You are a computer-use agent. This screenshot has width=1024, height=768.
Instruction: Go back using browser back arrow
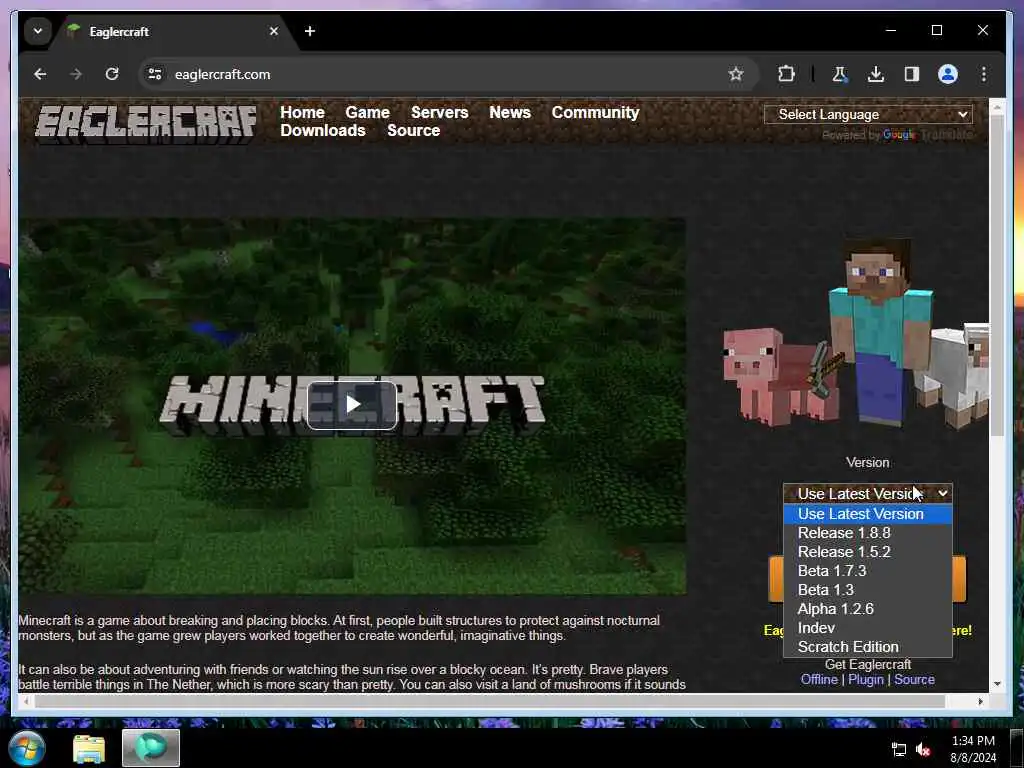coord(40,74)
